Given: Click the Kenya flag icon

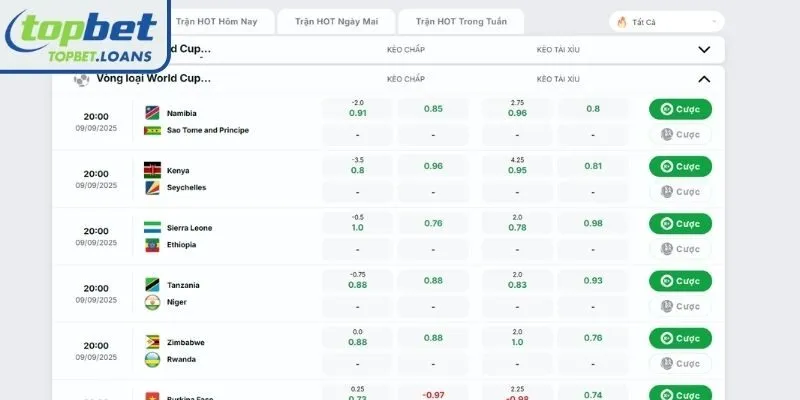Looking at the screenshot, I should 152,169.
